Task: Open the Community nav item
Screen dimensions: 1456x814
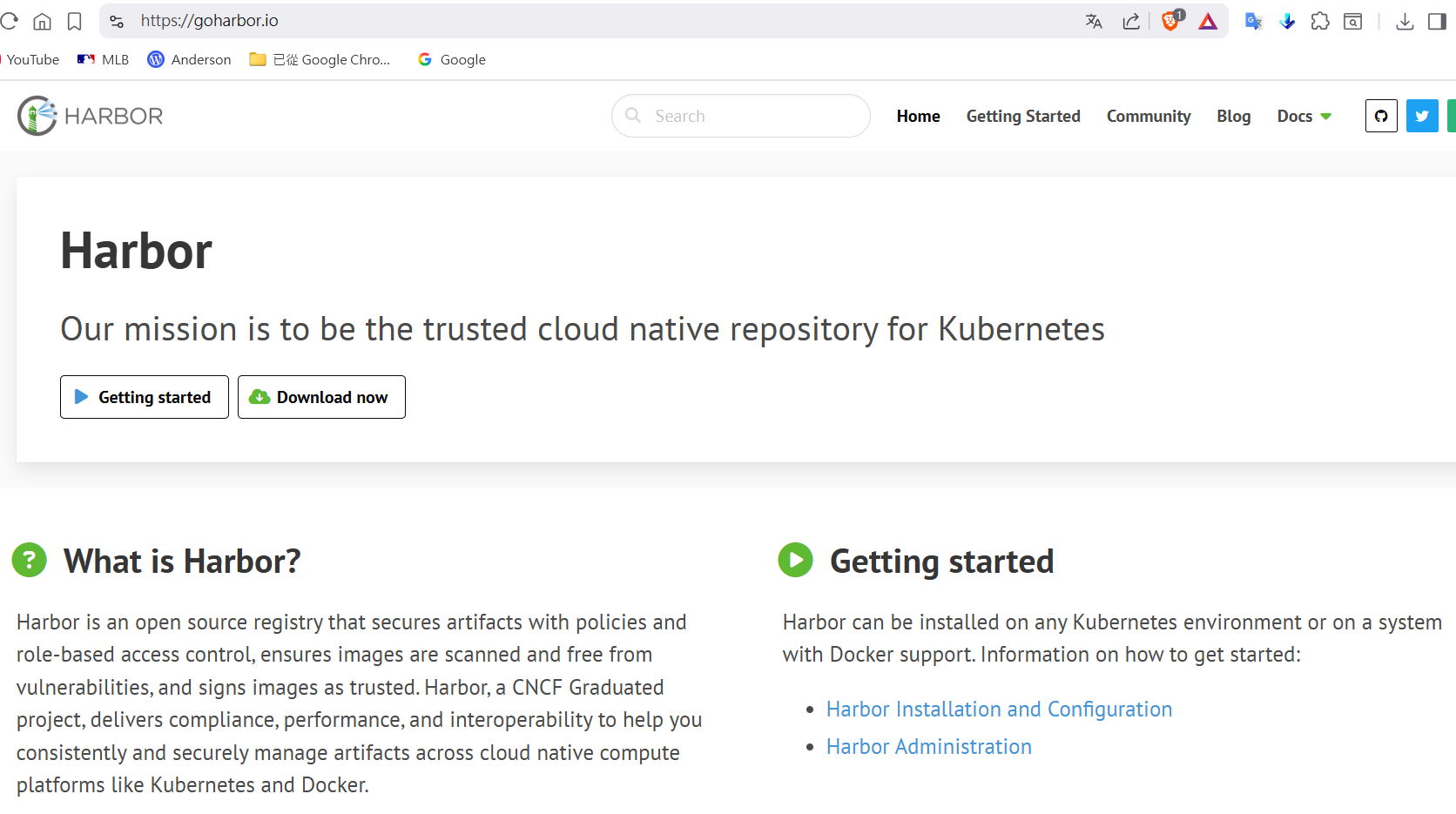Action: coord(1149,116)
